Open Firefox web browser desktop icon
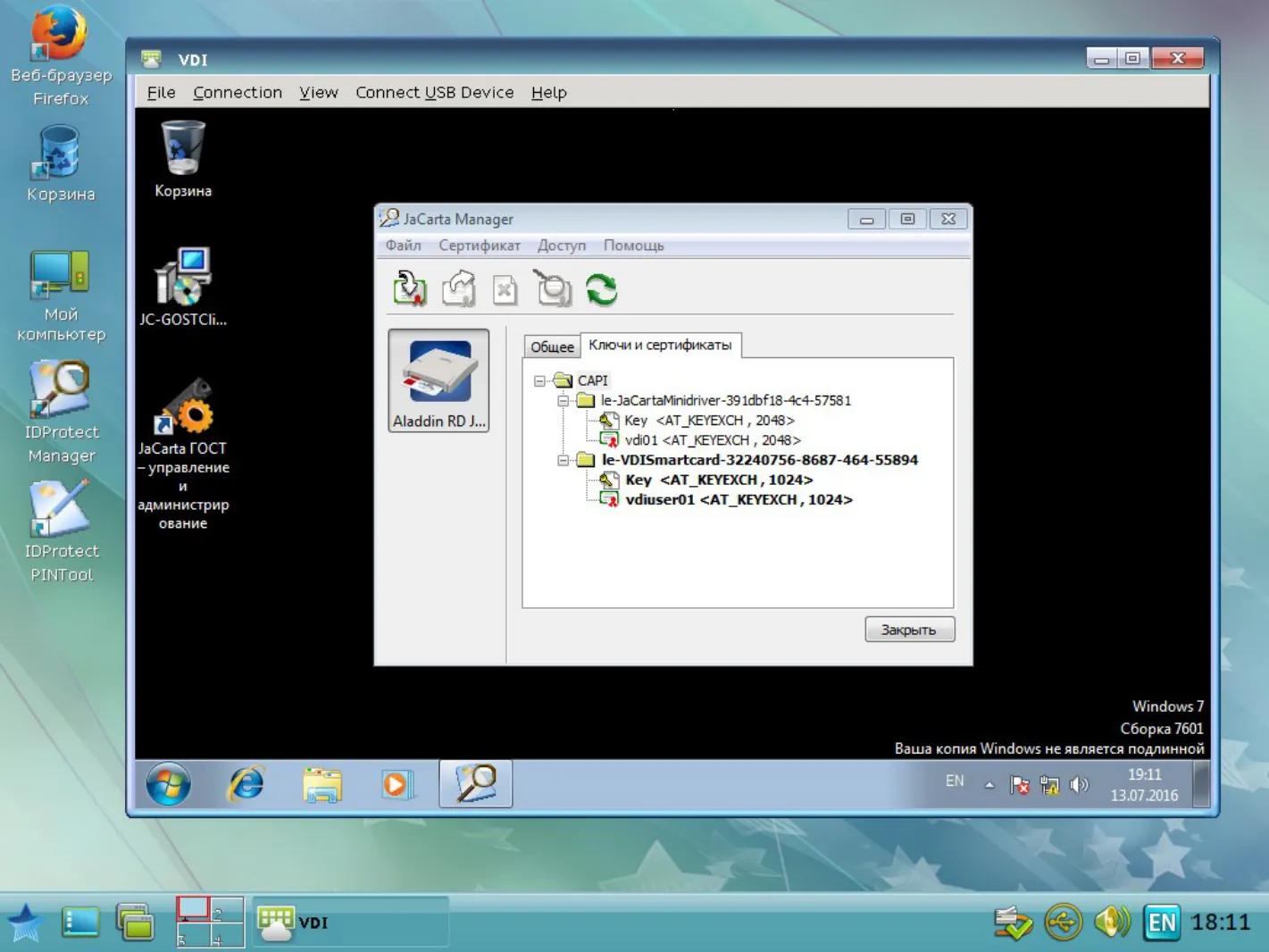This screenshot has width=1269, height=952. [61, 55]
